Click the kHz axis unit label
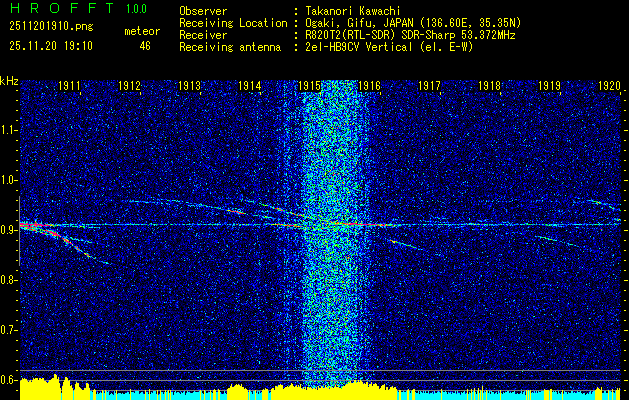Viewport: 629px width, 400px height. (x=9, y=81)
